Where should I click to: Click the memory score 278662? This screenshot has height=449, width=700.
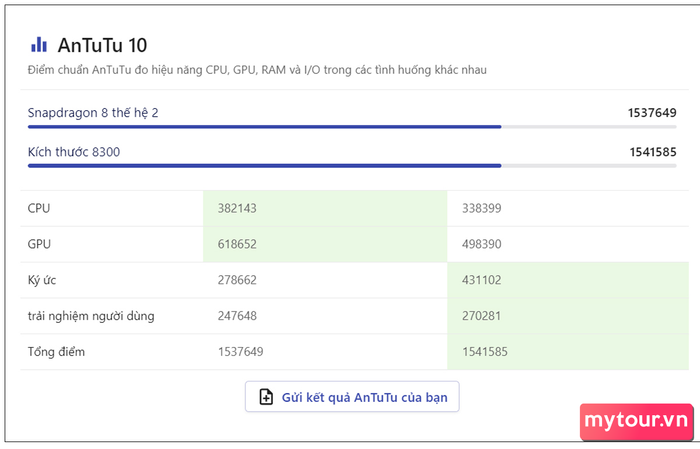point(237,280)
